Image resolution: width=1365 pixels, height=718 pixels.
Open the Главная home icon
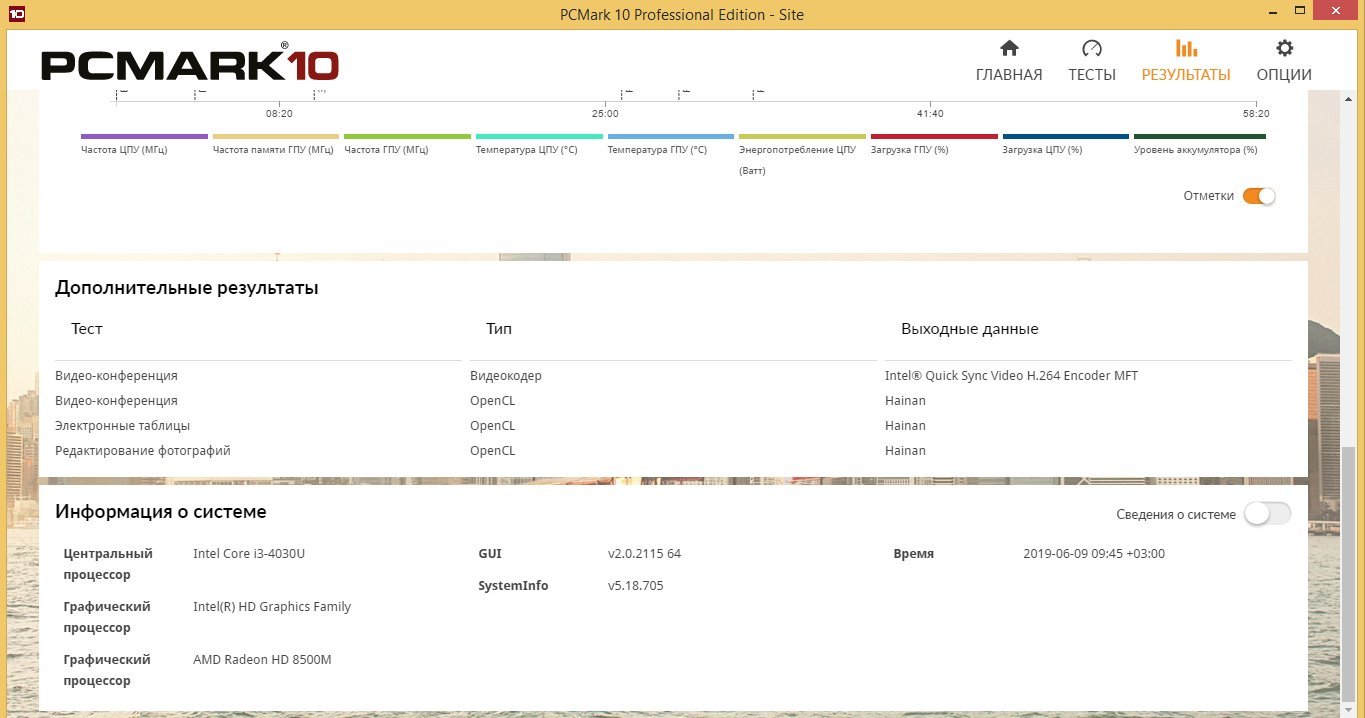(x=1009, y=49)
